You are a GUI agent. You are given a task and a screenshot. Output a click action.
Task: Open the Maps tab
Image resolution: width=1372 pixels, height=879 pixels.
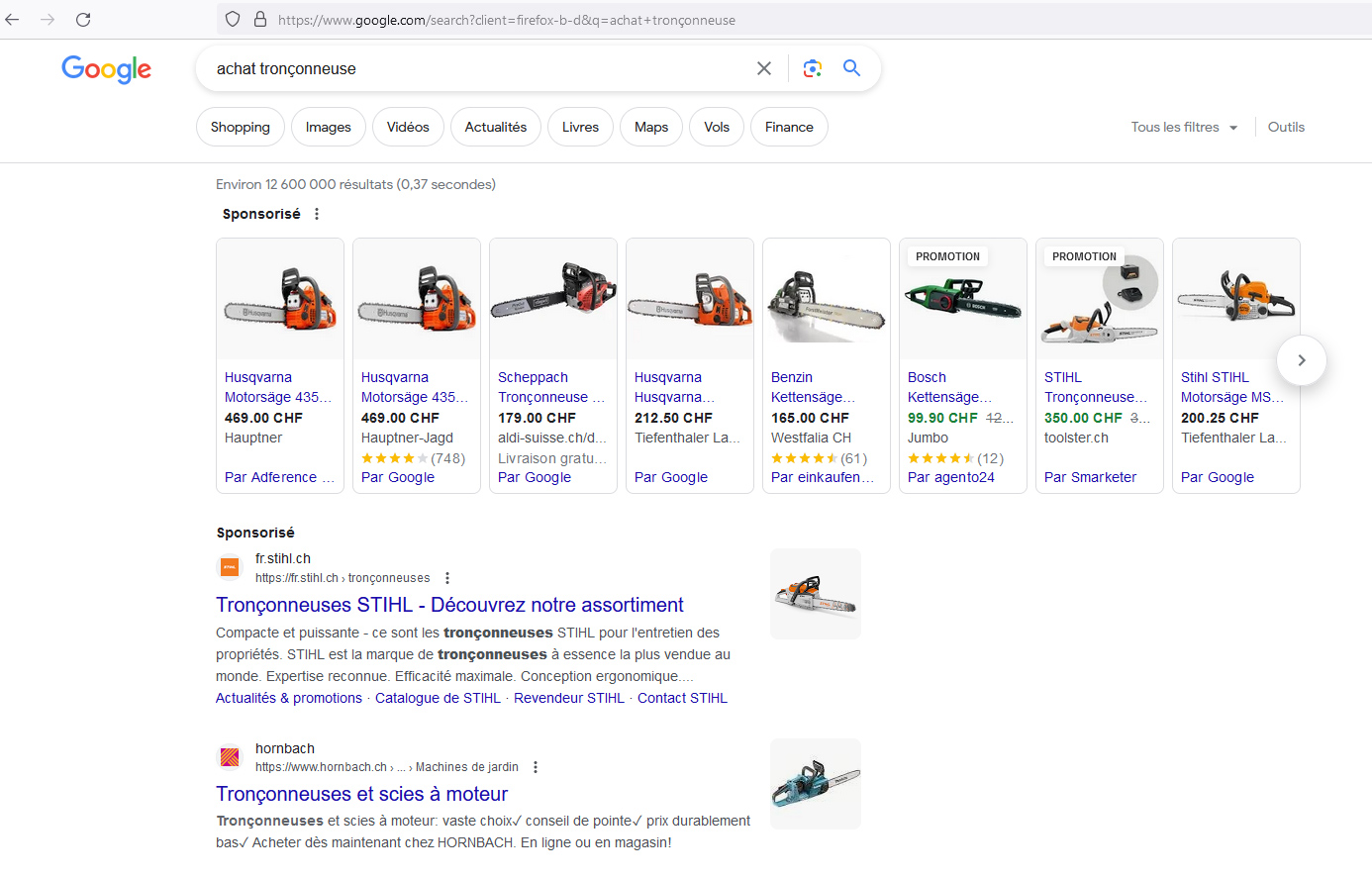[x=651, y=127]
